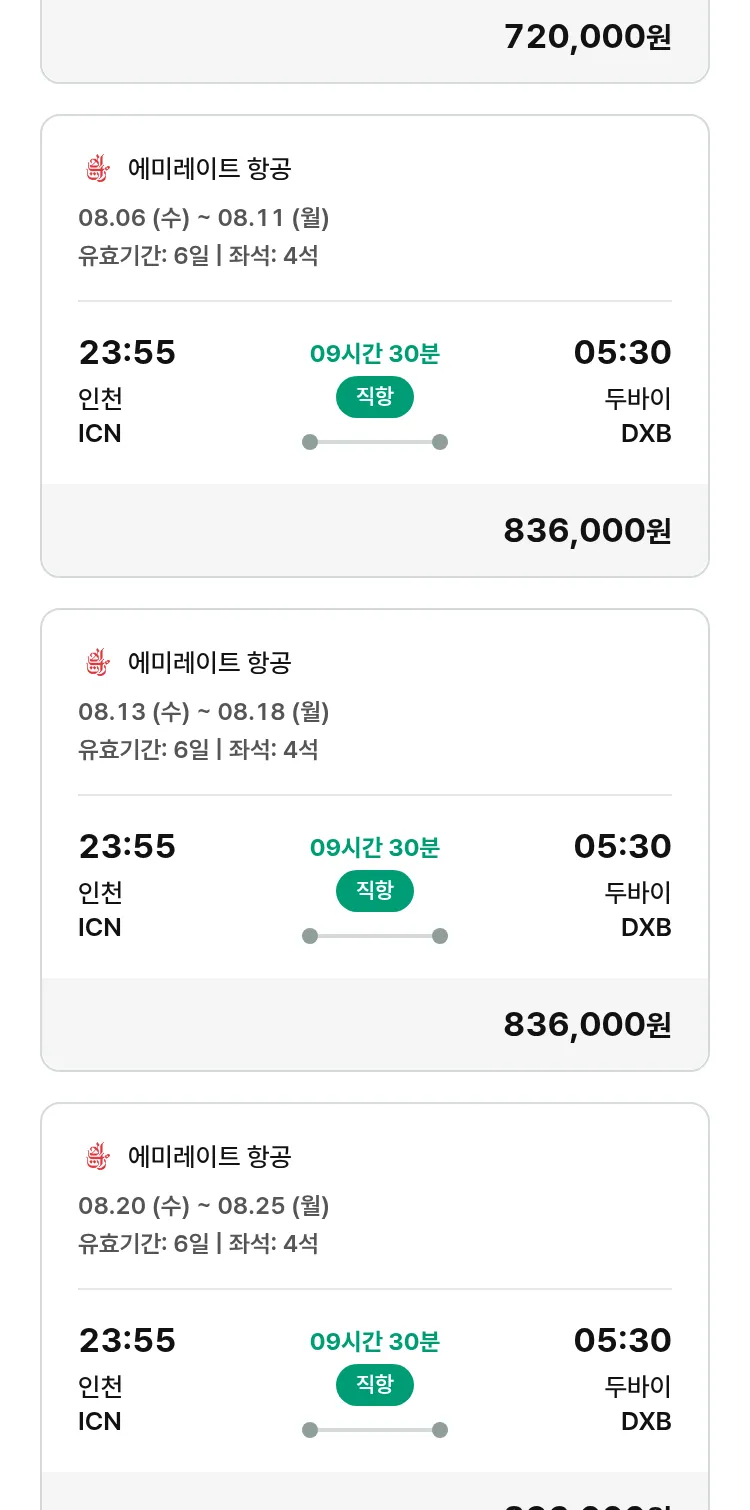The image size is (750, 1510).
Task: Tap 23:55 departure time on 08.06 flight
Action: pyautogui.click(x=127, y=353)
